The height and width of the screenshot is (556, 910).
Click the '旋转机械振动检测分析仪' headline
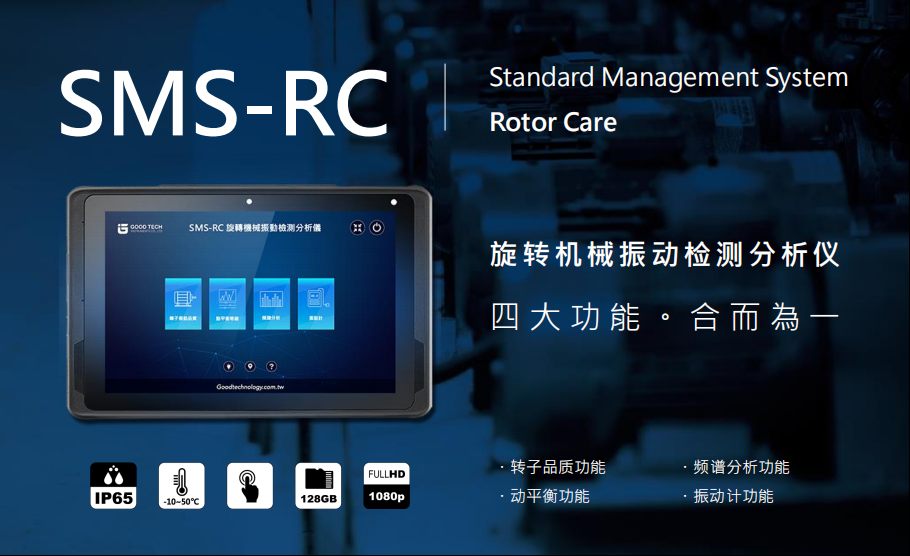pos(665,254)
